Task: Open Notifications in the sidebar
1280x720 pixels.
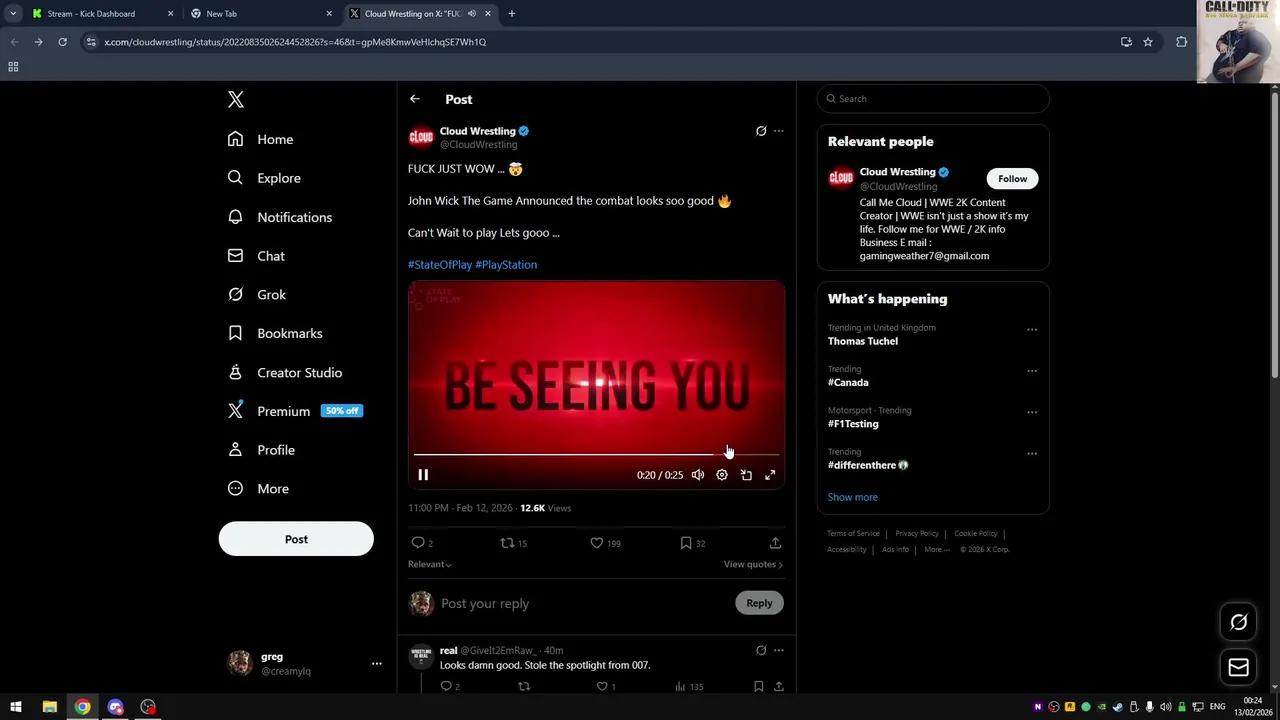Action: tap(294, 217)
